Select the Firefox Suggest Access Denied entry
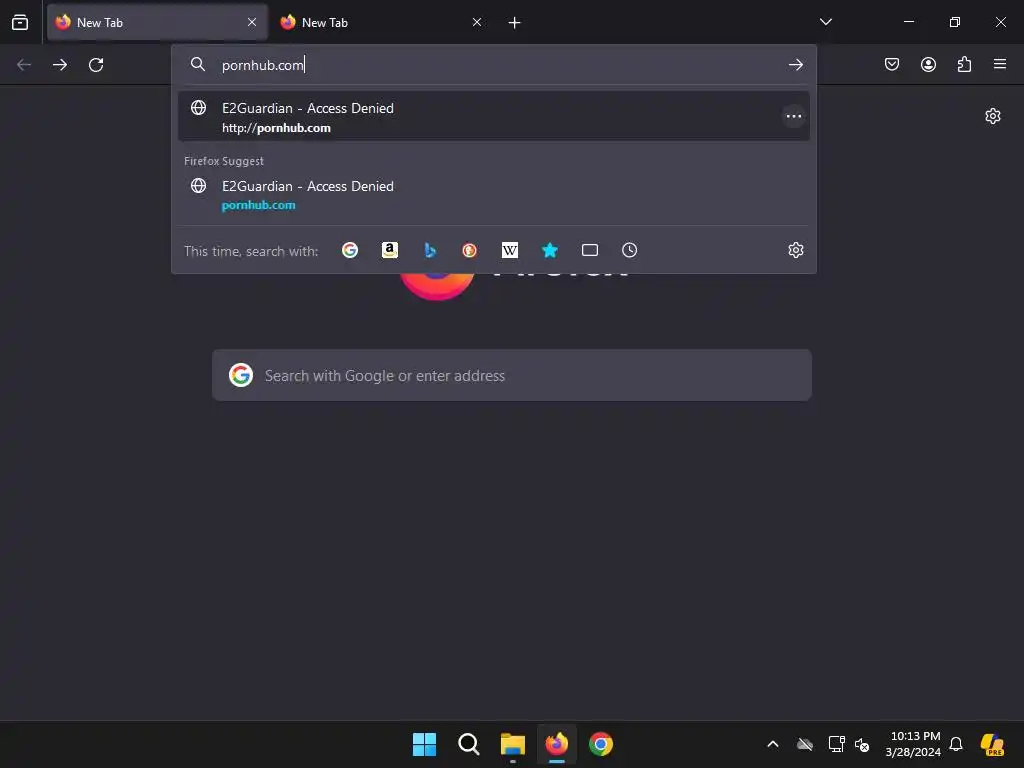This screenshot has width=1024, height=768. 494,195
